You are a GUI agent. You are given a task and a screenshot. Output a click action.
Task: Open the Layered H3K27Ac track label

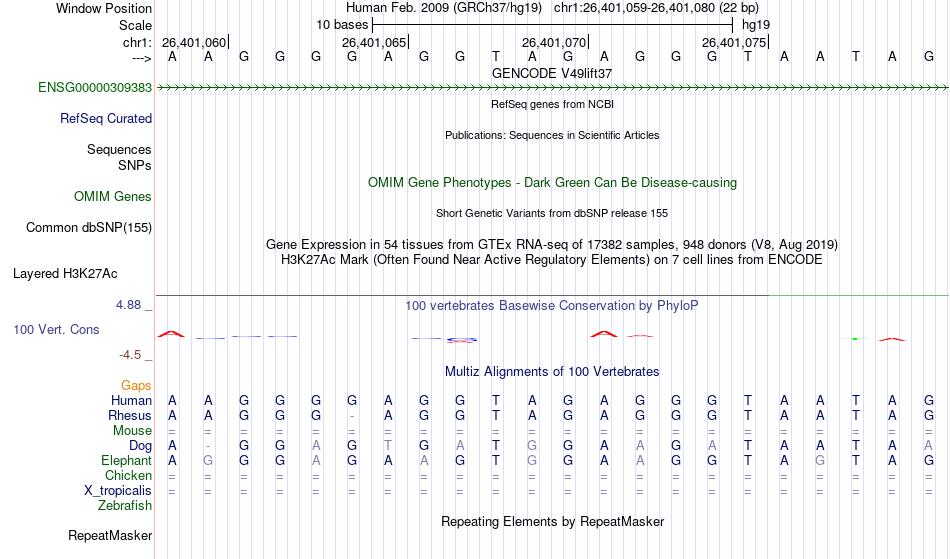(x=65, y=274)
